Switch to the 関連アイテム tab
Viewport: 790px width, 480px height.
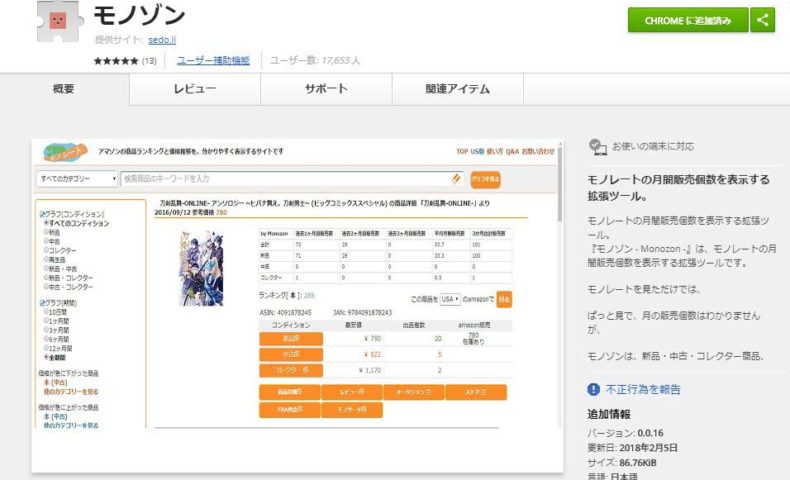point(458,89)
